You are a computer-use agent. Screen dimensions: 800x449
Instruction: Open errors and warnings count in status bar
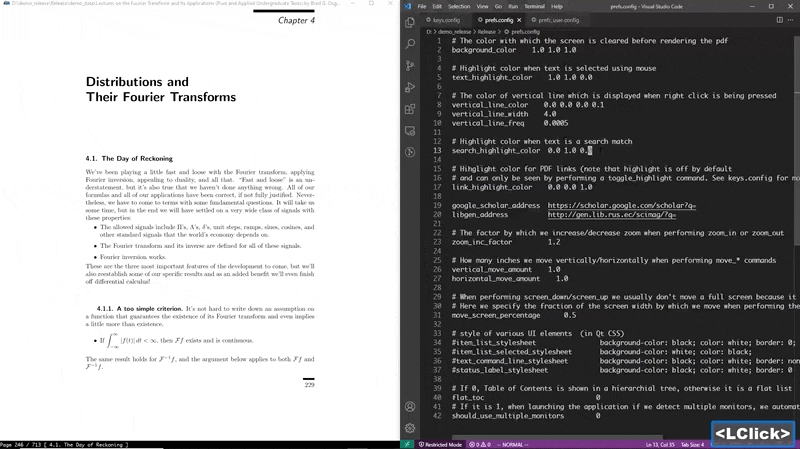[x=480, y=444]
